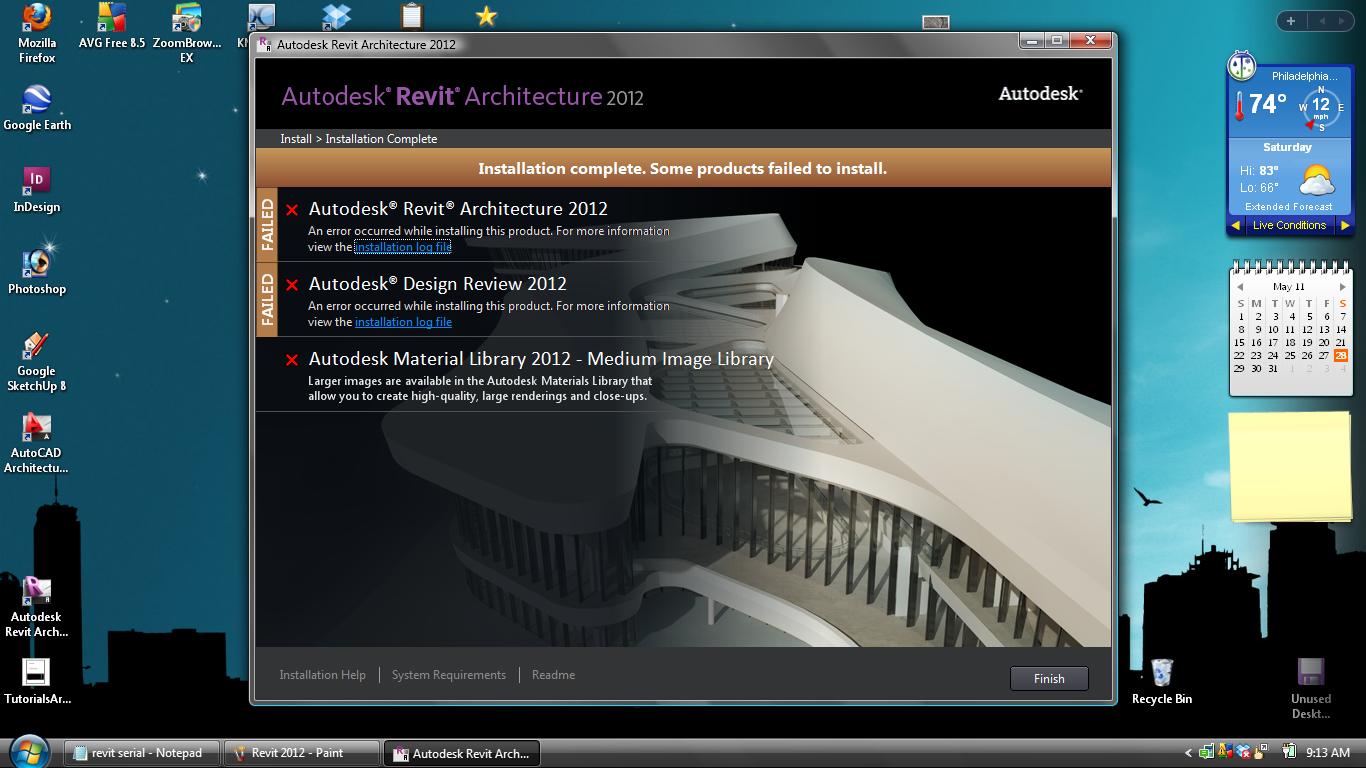
Task: Open the Recycle Bin
Action: pos(1162,681)
